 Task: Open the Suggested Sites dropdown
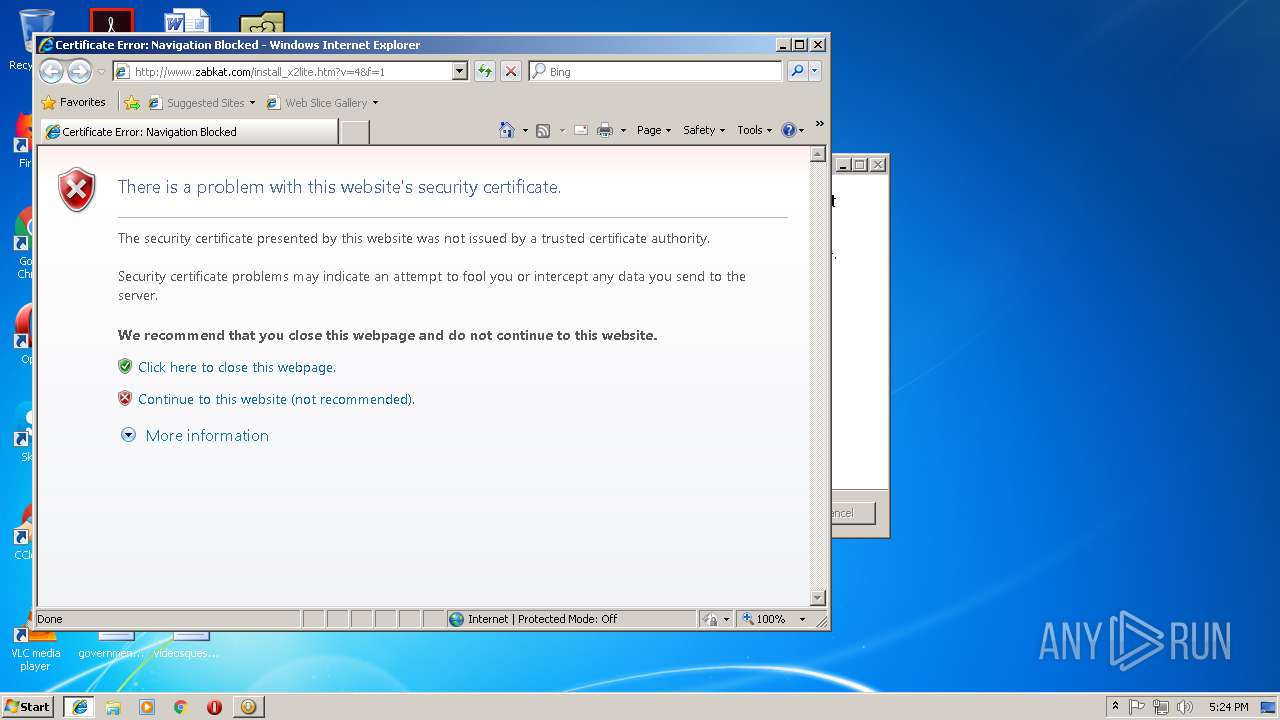(253, 103)
